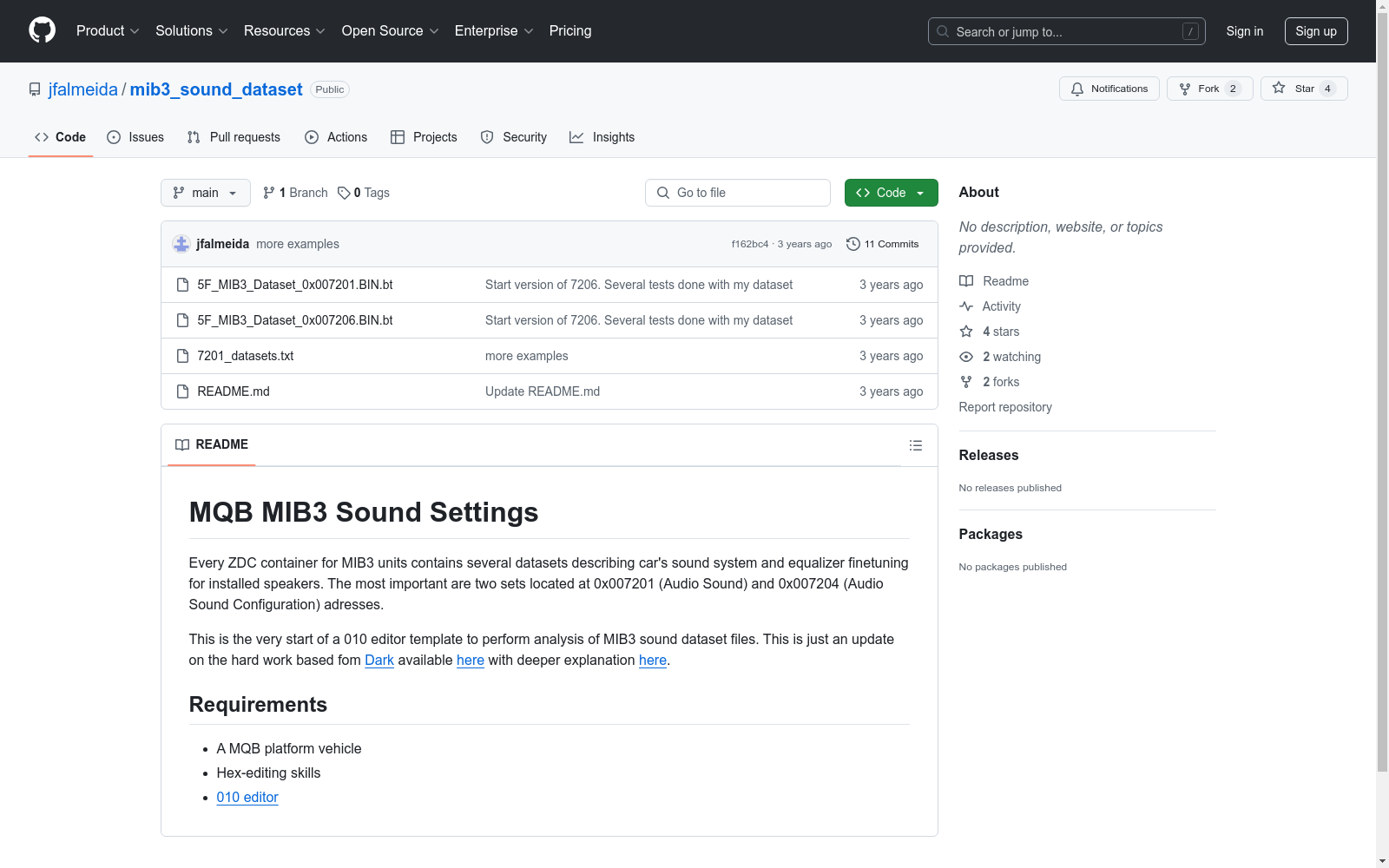The height and width of the screenshot is (868, 1389).
Task: Click the file icon for 5F_MIB3_Dataset_0x007206.BIN.bt
Action: coord(182,320)
